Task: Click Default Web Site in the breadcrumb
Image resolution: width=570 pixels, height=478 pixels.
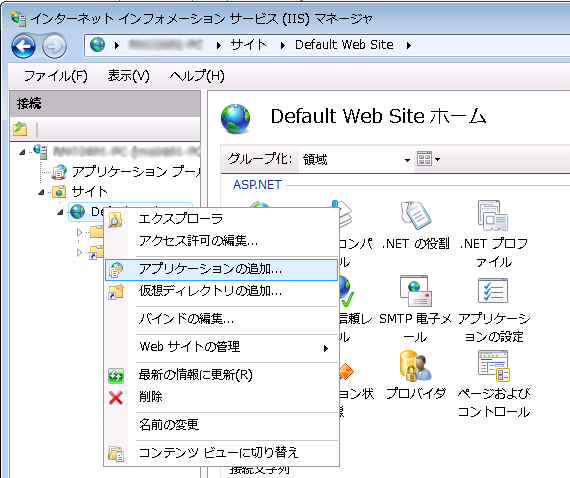Action: pos(344,45)
